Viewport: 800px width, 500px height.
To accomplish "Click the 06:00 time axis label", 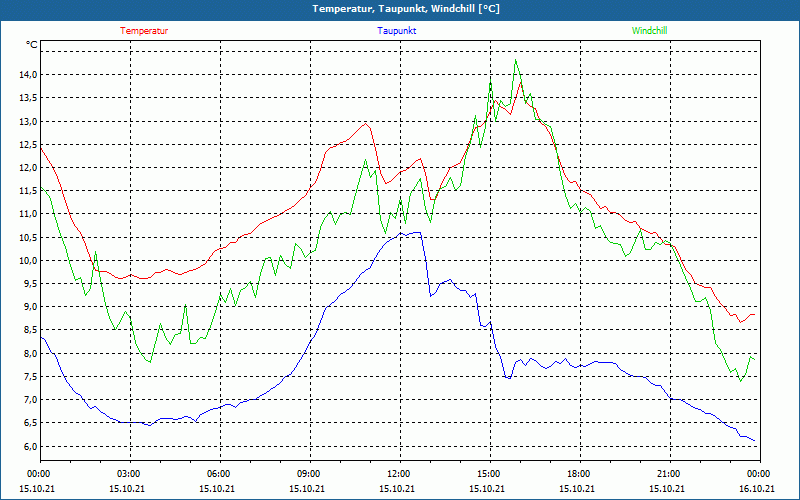I will [219, 474].
